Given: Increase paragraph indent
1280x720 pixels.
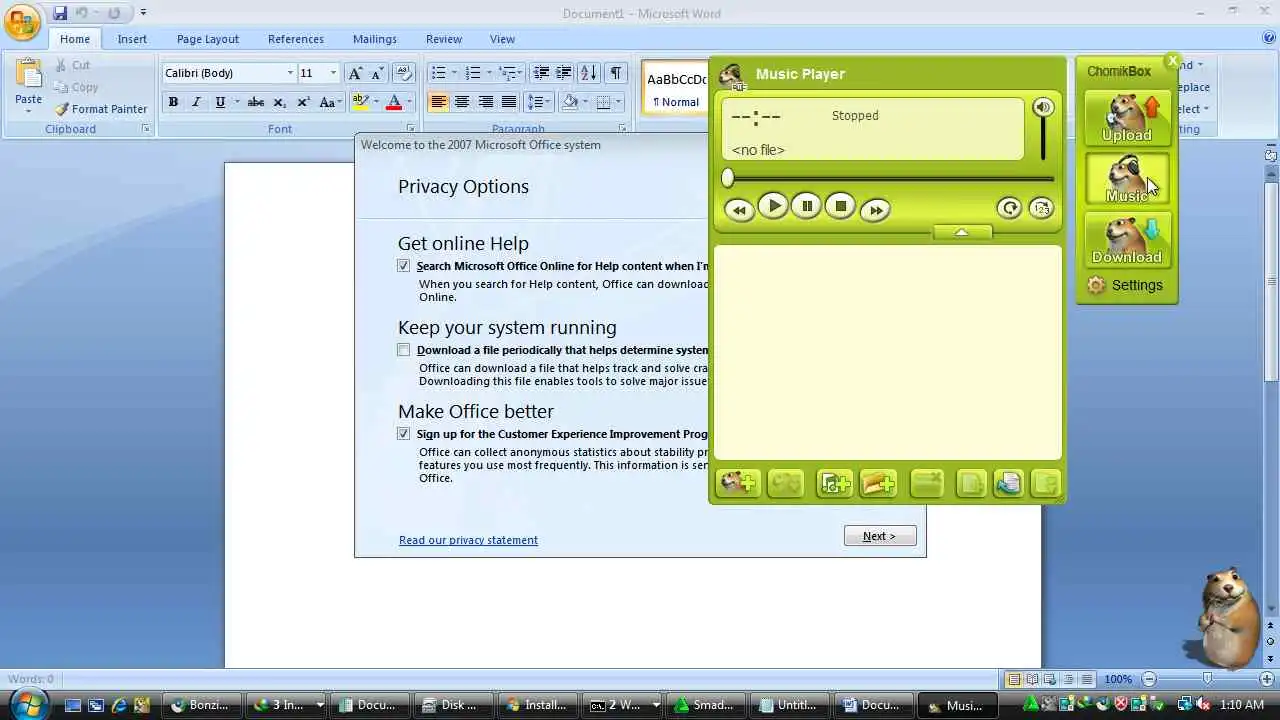Looking at the screenshot, I should click(x=564, y=73).
